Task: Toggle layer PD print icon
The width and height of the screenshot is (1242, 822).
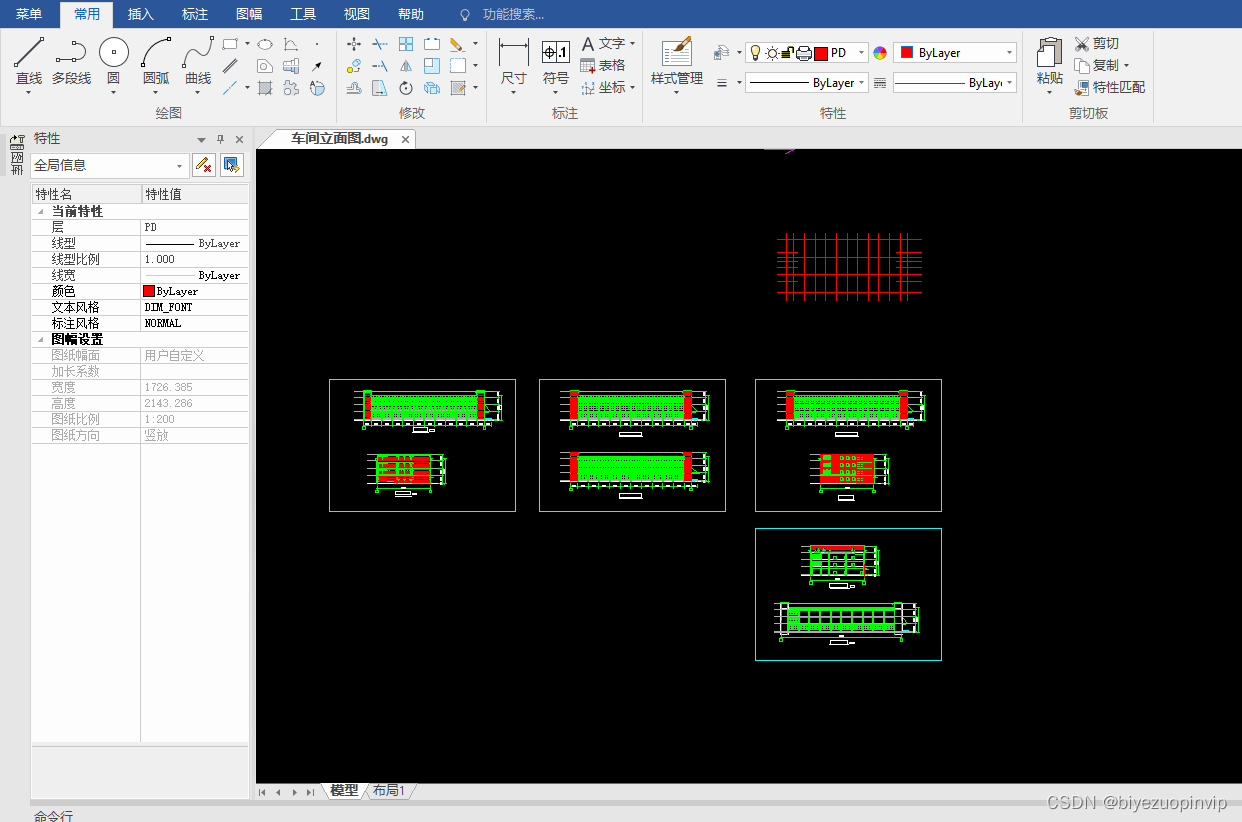Action: [803, 53]
